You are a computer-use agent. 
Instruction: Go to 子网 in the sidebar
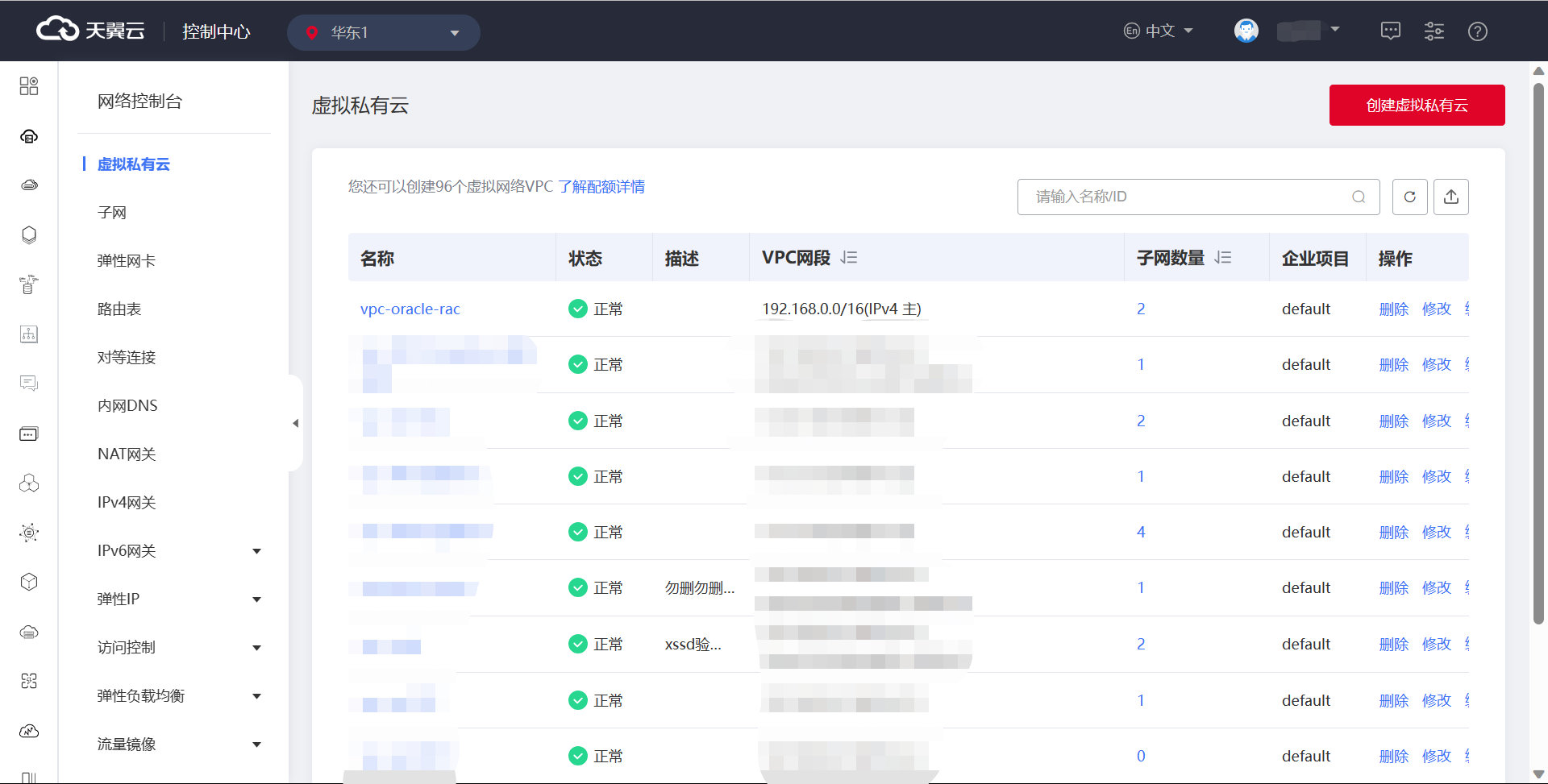[x=112, y=213]
